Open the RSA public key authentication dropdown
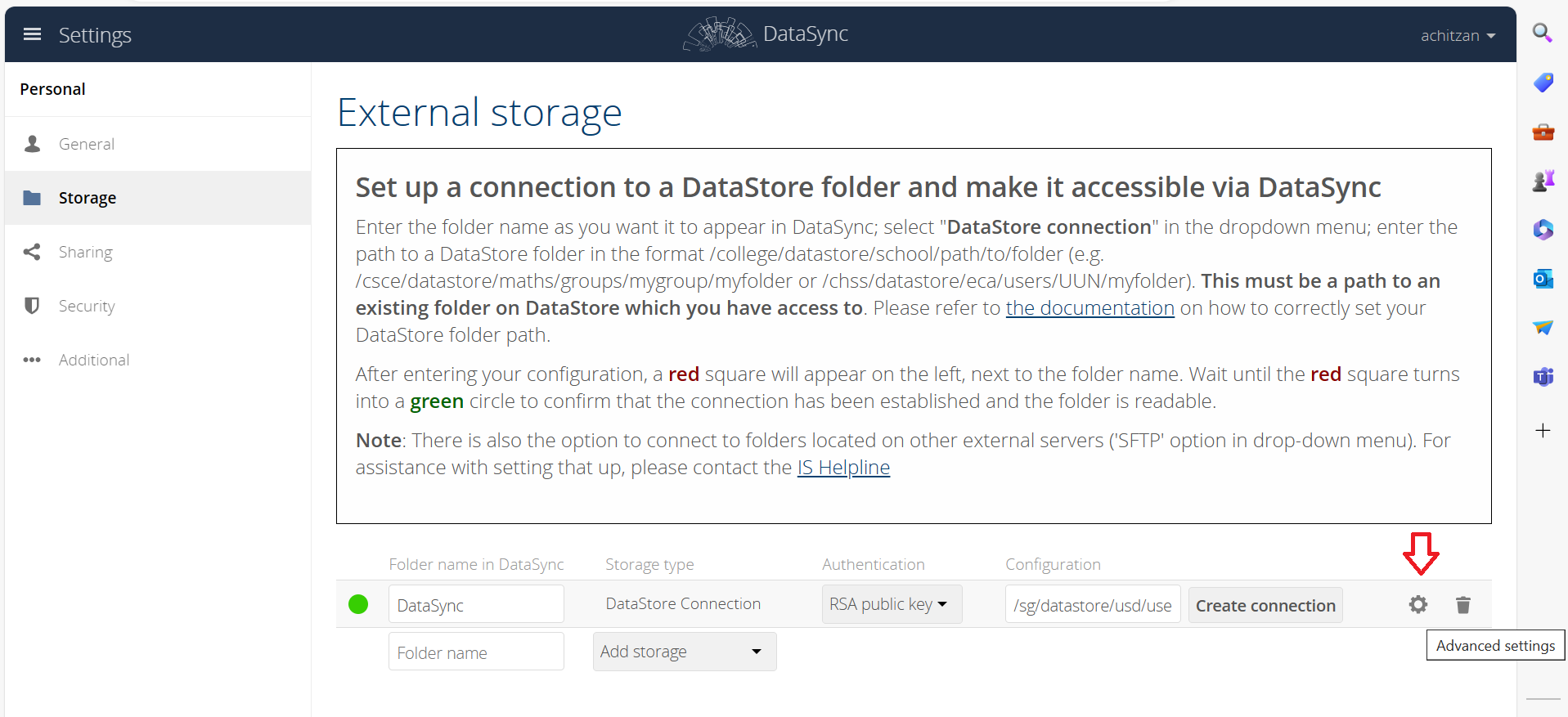This screenshot has height=717, width=1568. [x=892, y=604]
